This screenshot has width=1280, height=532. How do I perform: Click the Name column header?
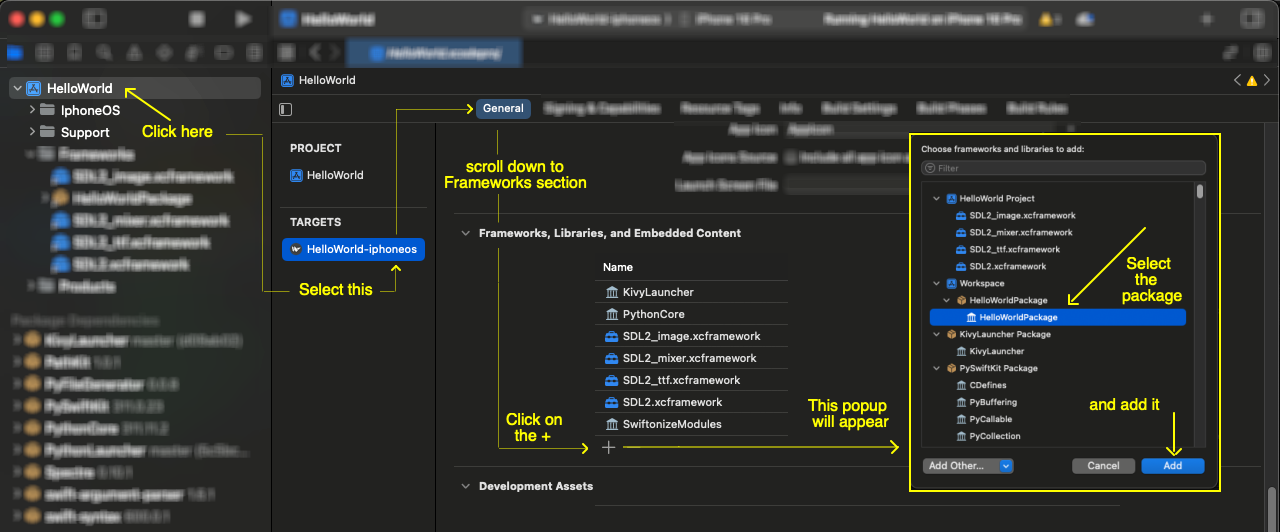[618, 267]
